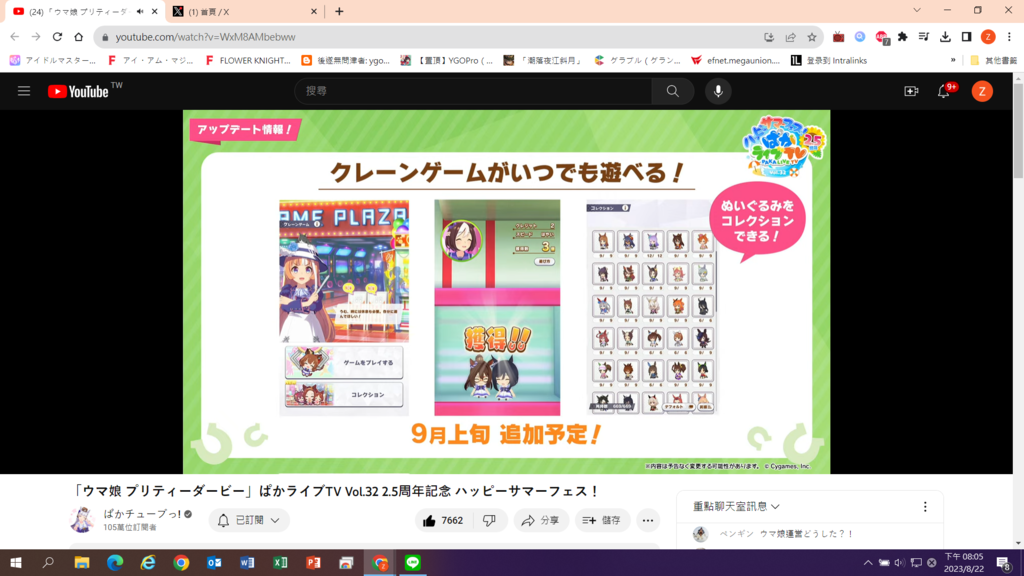
Task: Reload the page in the browser
Action: click(57, 37)
